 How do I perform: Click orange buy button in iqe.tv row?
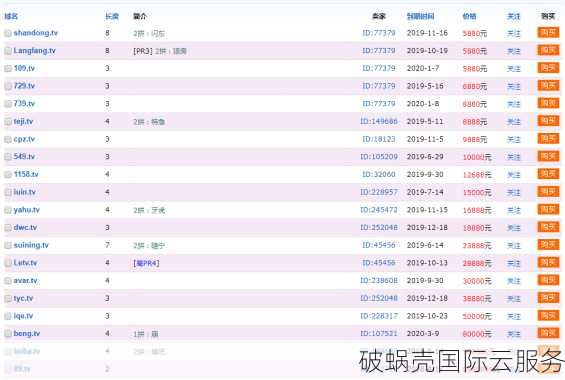(x=548, y=316)
